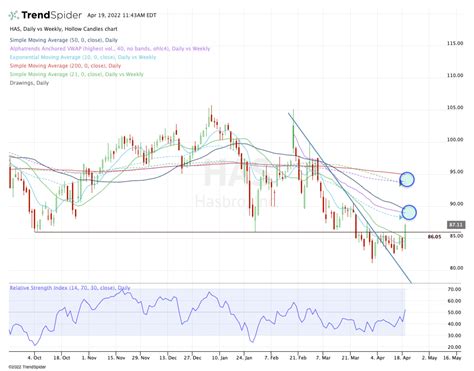Screen dimensions: 474x371
Task: Click the RSI 70.00 axis label
Action: pos(454,289)
